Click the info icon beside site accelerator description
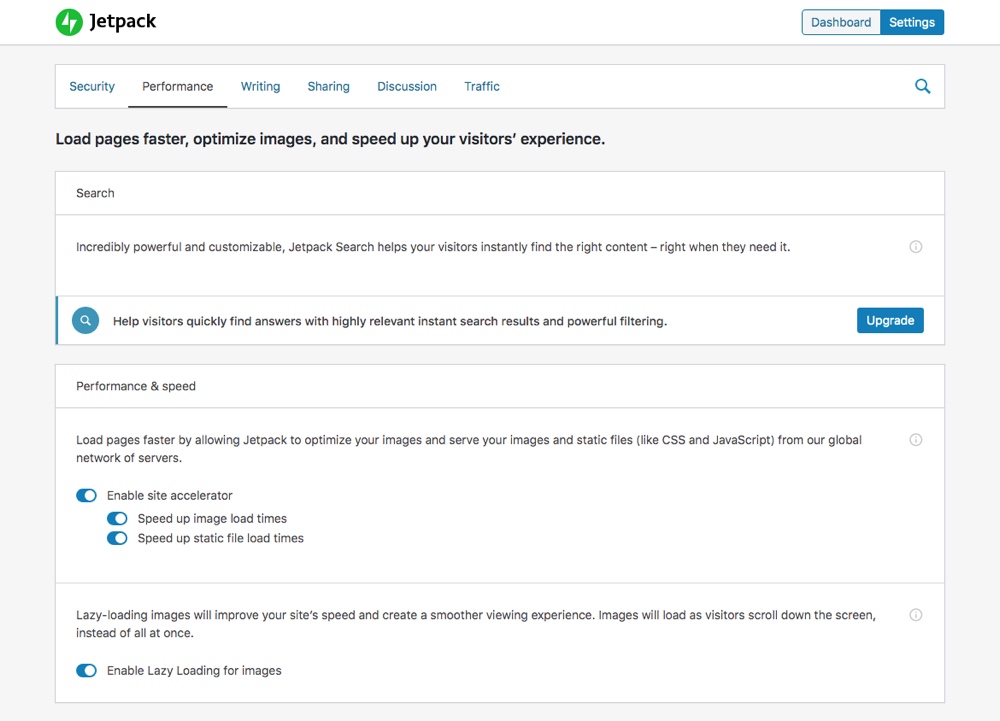1000x721 pixels. [916, 440]
